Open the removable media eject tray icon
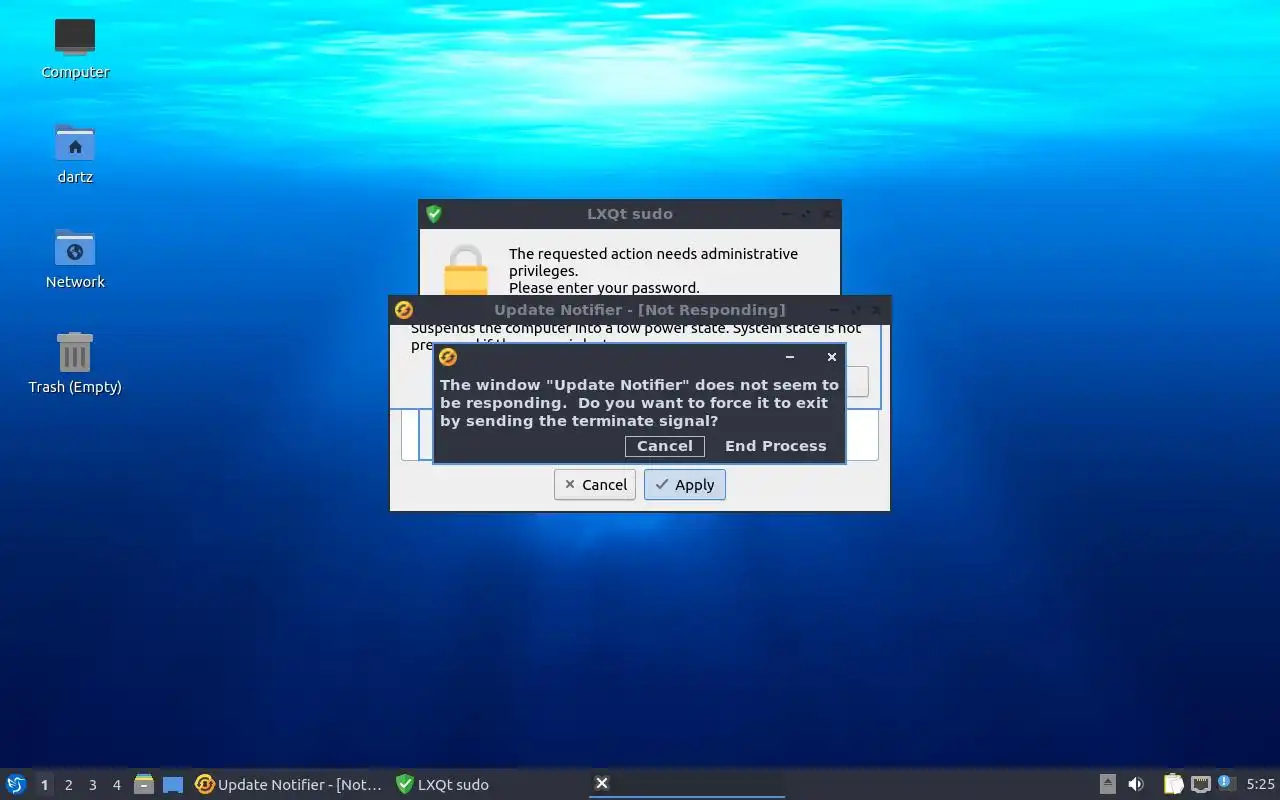The width and height of the screenshot is (1280, 800). click(x=1108, y=785)
